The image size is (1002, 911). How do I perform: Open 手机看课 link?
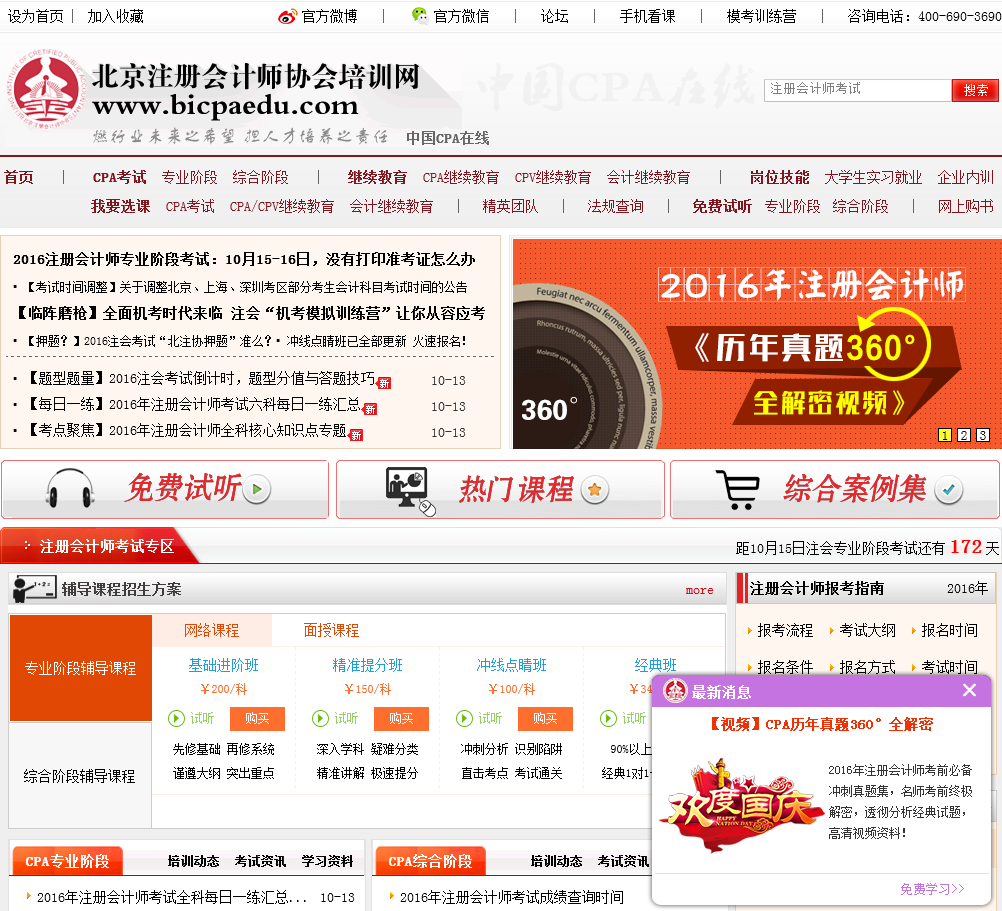click(x=647, y=16)
